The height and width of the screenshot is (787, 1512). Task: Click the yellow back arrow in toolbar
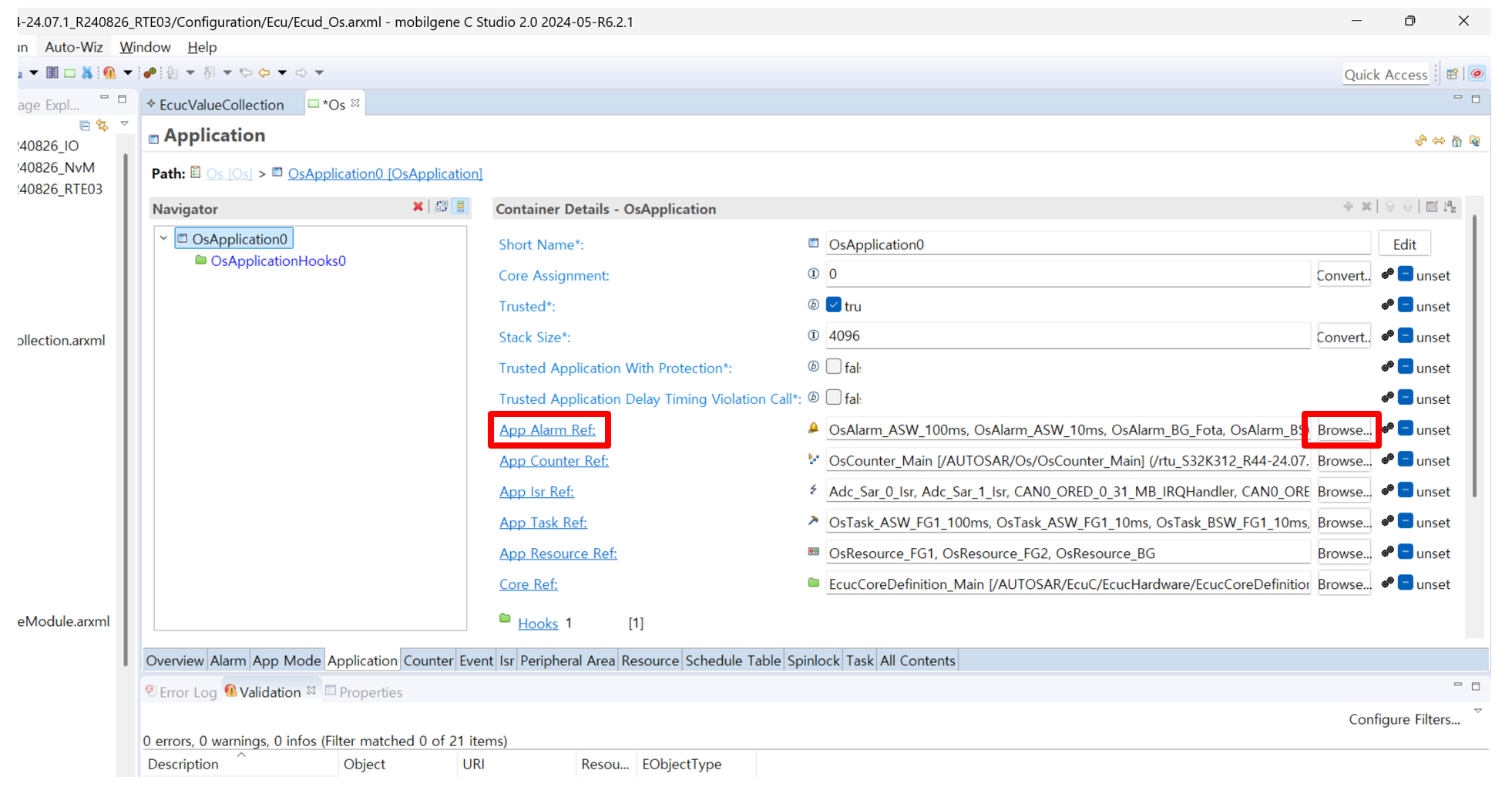pyautogui.click(x=264, y=72)
